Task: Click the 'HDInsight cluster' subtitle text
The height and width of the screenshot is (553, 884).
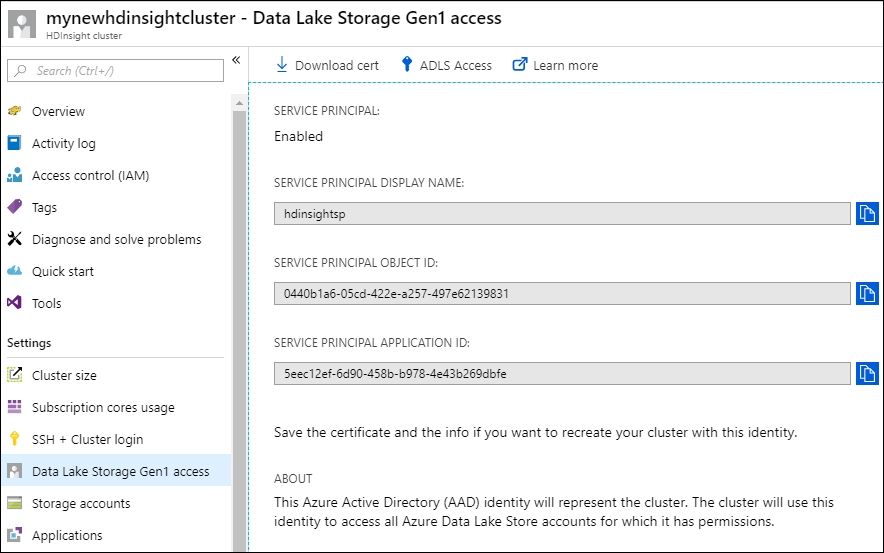Action: pos(84,36)
